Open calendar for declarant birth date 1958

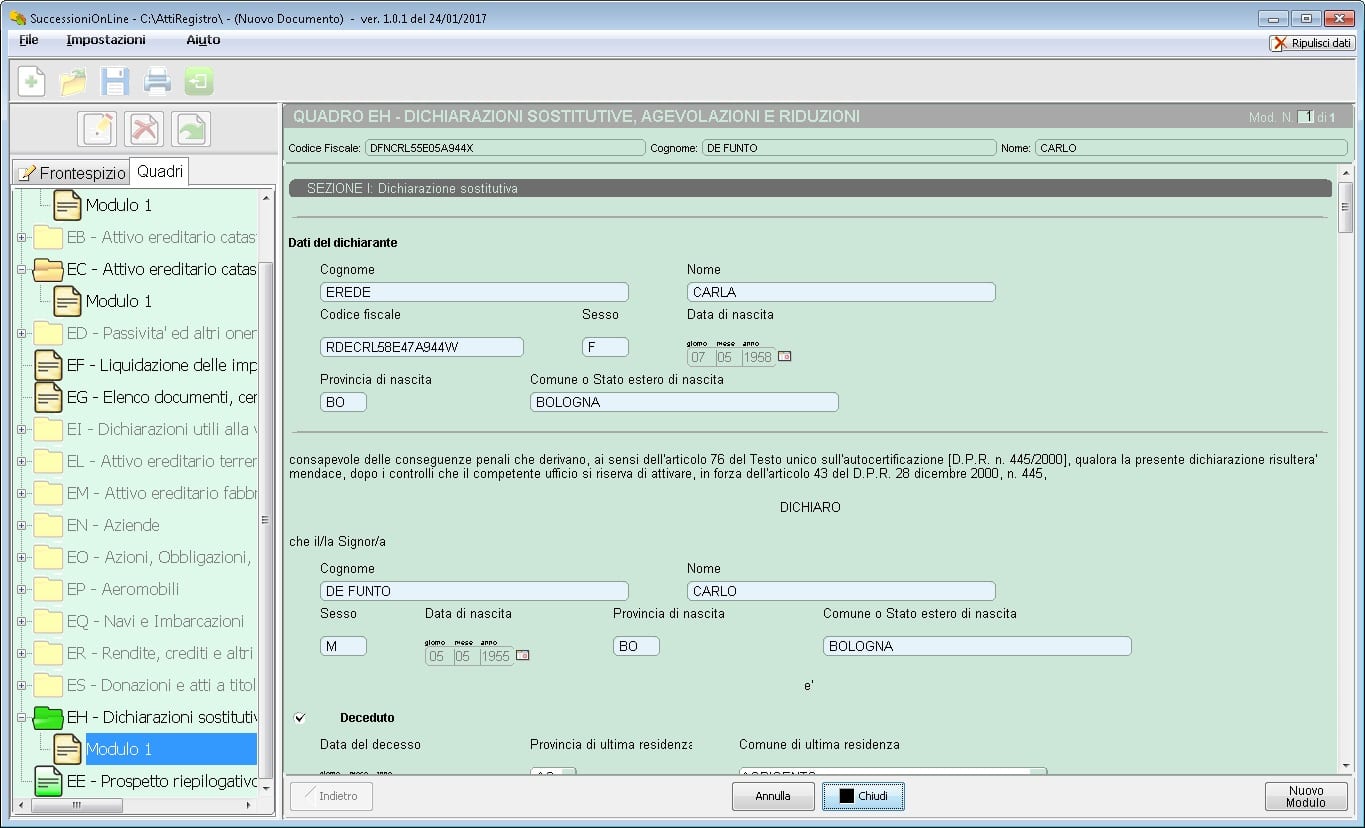(x=785, y=356)
